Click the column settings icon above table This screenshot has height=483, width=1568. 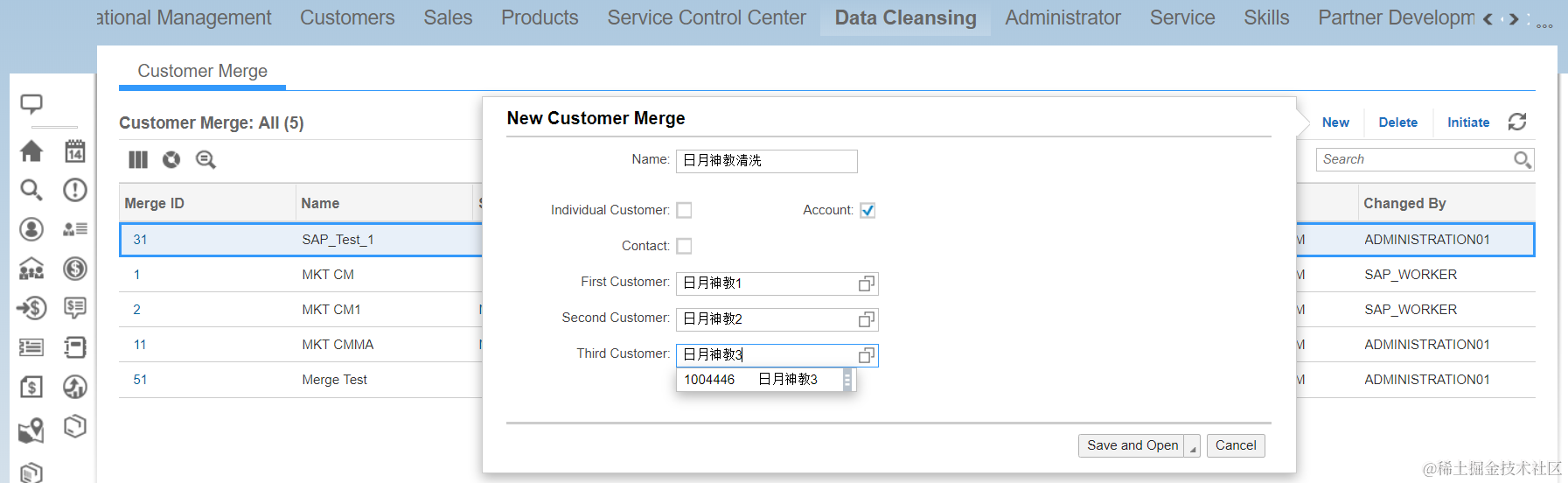[x=138, y=159]
